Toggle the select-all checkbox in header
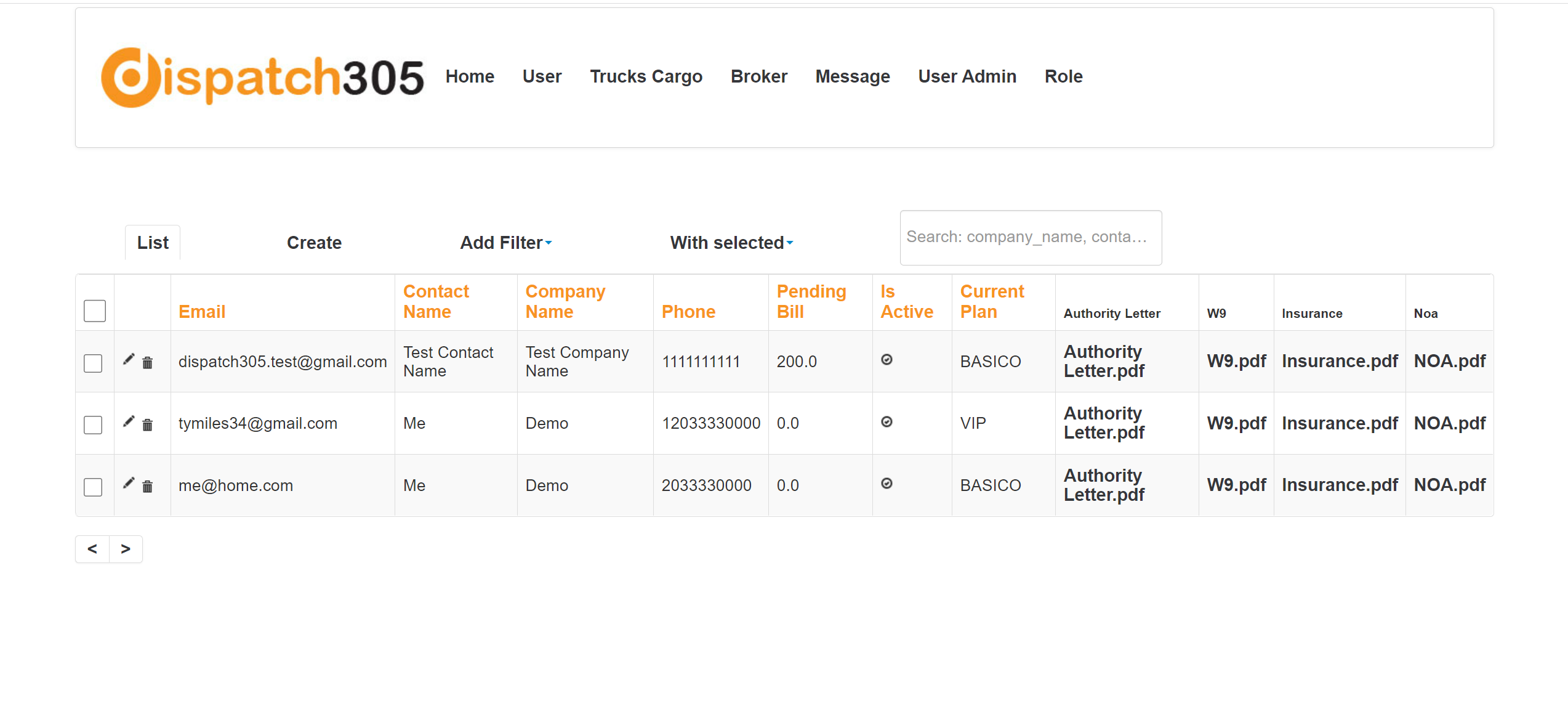1568x722 pixels. [95, 310]
